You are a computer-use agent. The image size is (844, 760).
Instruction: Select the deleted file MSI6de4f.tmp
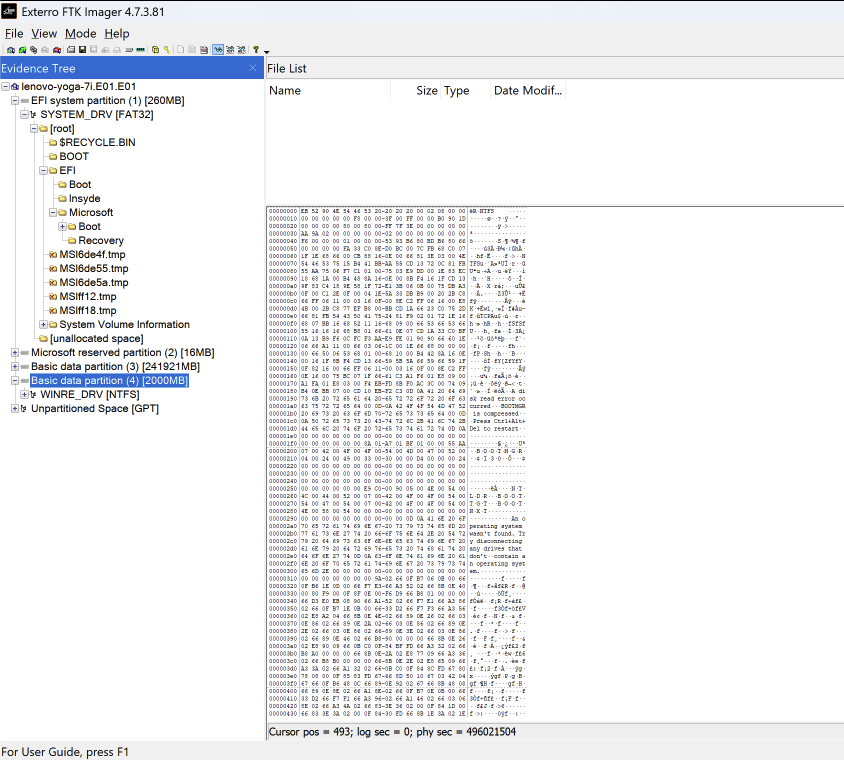(92, 254)
